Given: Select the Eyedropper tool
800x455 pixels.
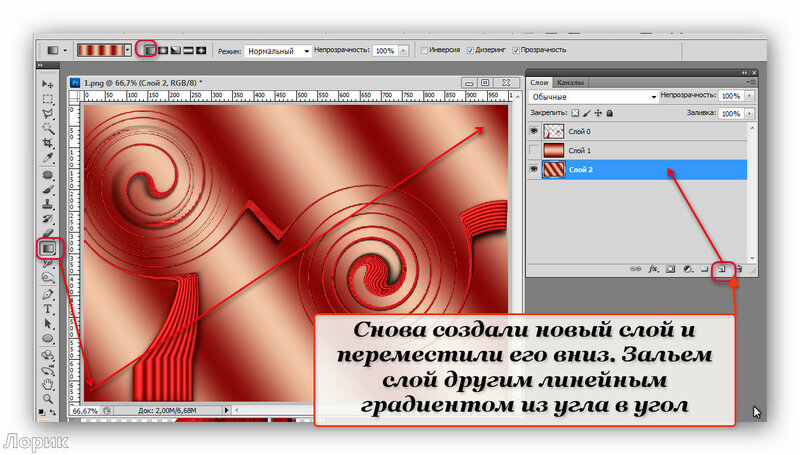Looking at the screenshot, I should pos(48,158).
